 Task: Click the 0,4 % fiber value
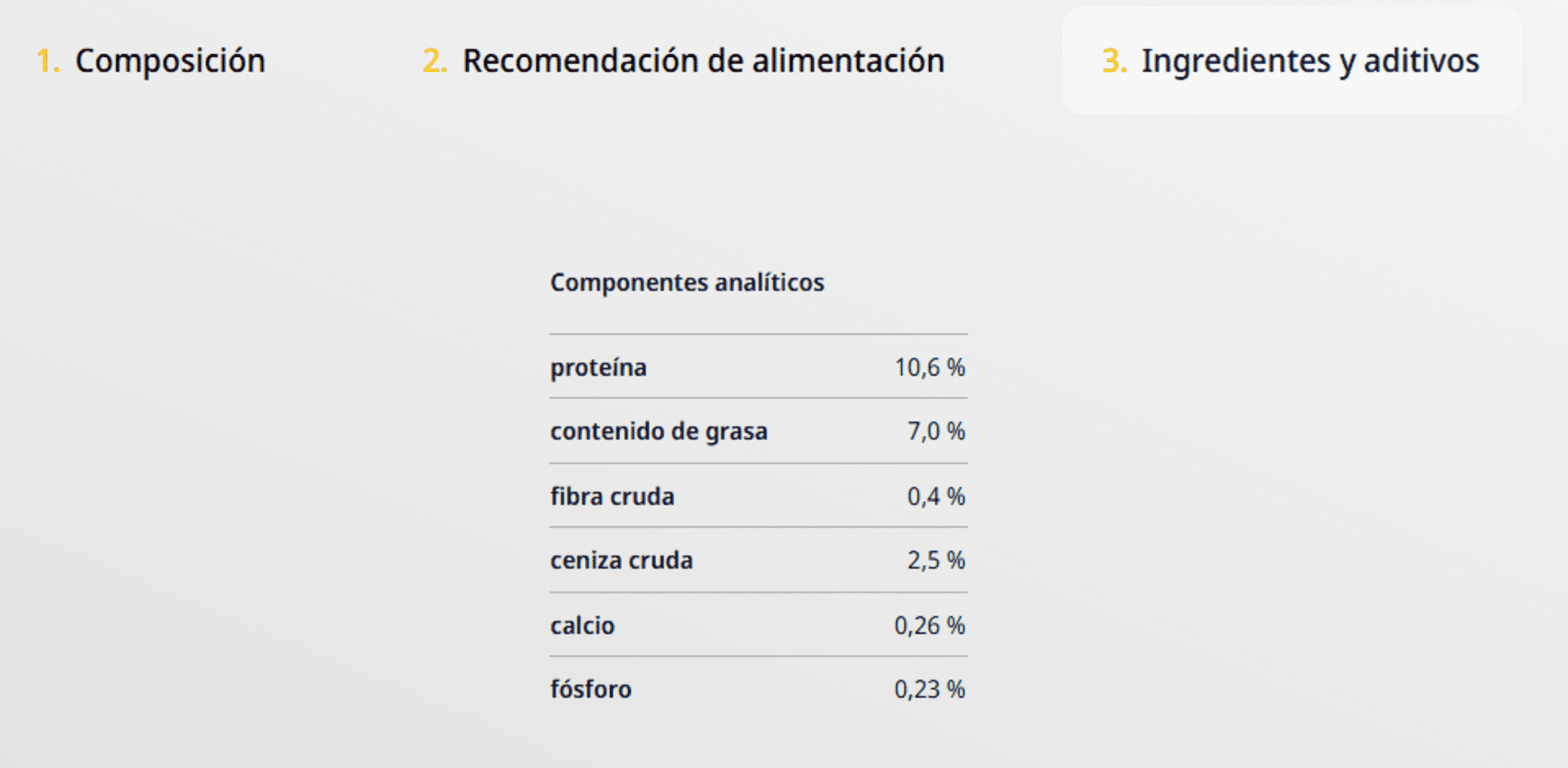[936, 496]
